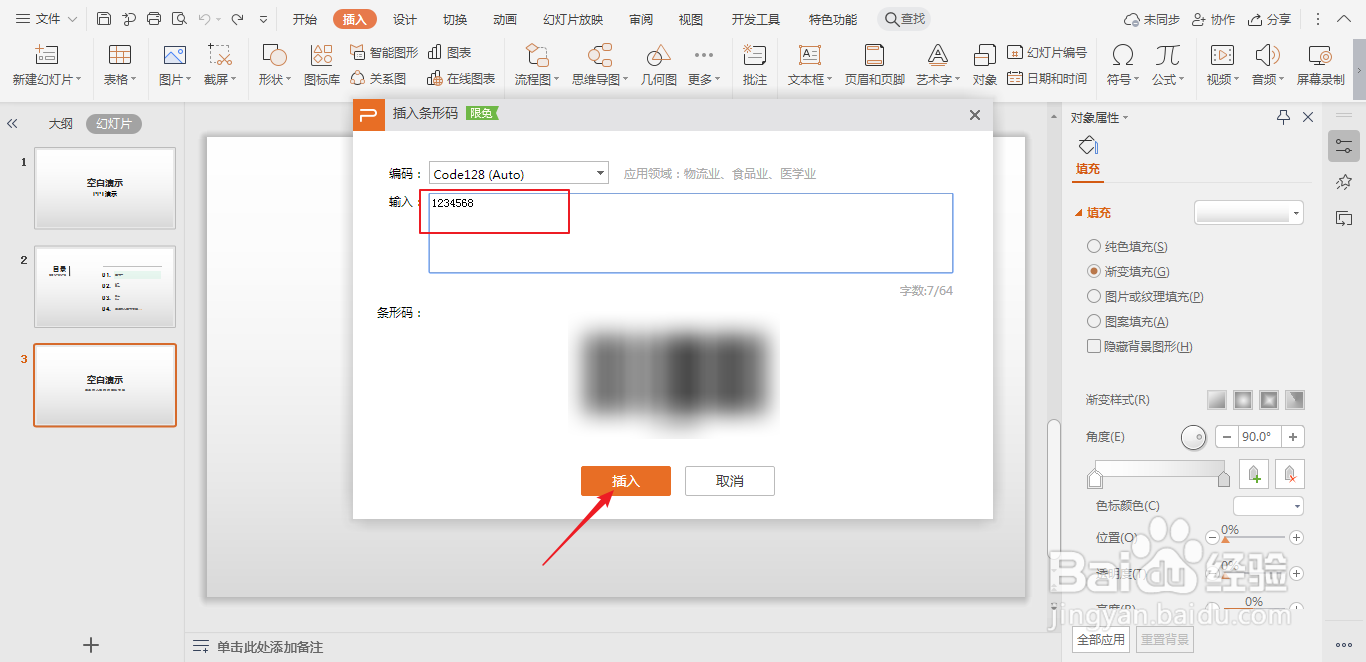The height and width of the screenshot is (662, 1366).
Task: Click the More (更多) ribbon icon
Action: tap(704, 56)
